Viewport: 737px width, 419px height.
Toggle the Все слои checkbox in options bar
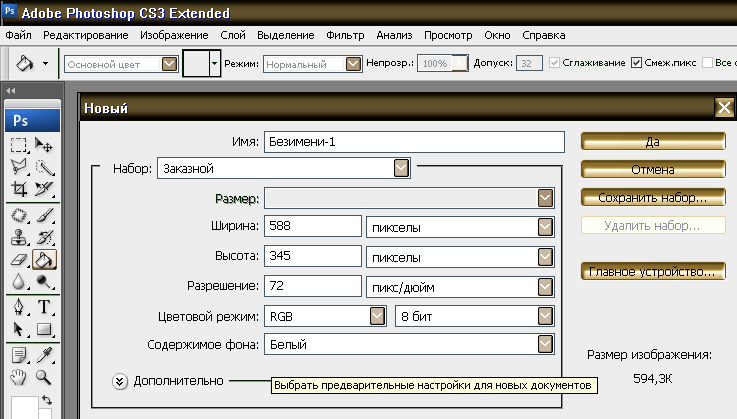click(x=707, y=63)
